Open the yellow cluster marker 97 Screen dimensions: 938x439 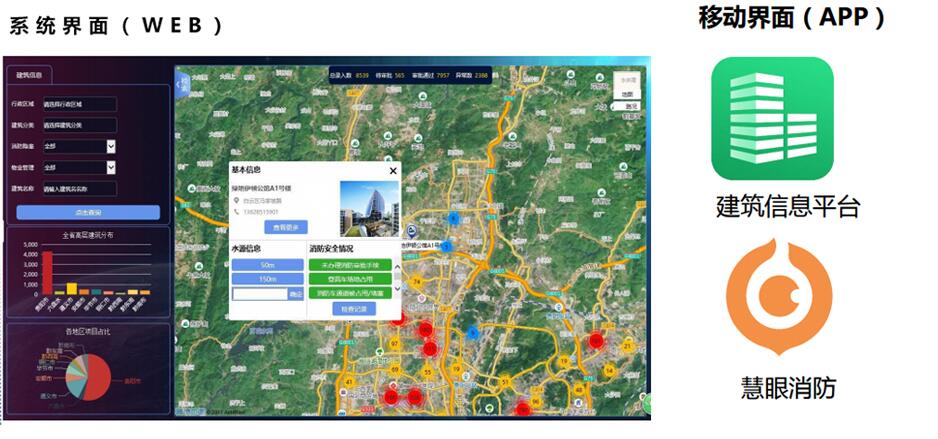(394, 344)
